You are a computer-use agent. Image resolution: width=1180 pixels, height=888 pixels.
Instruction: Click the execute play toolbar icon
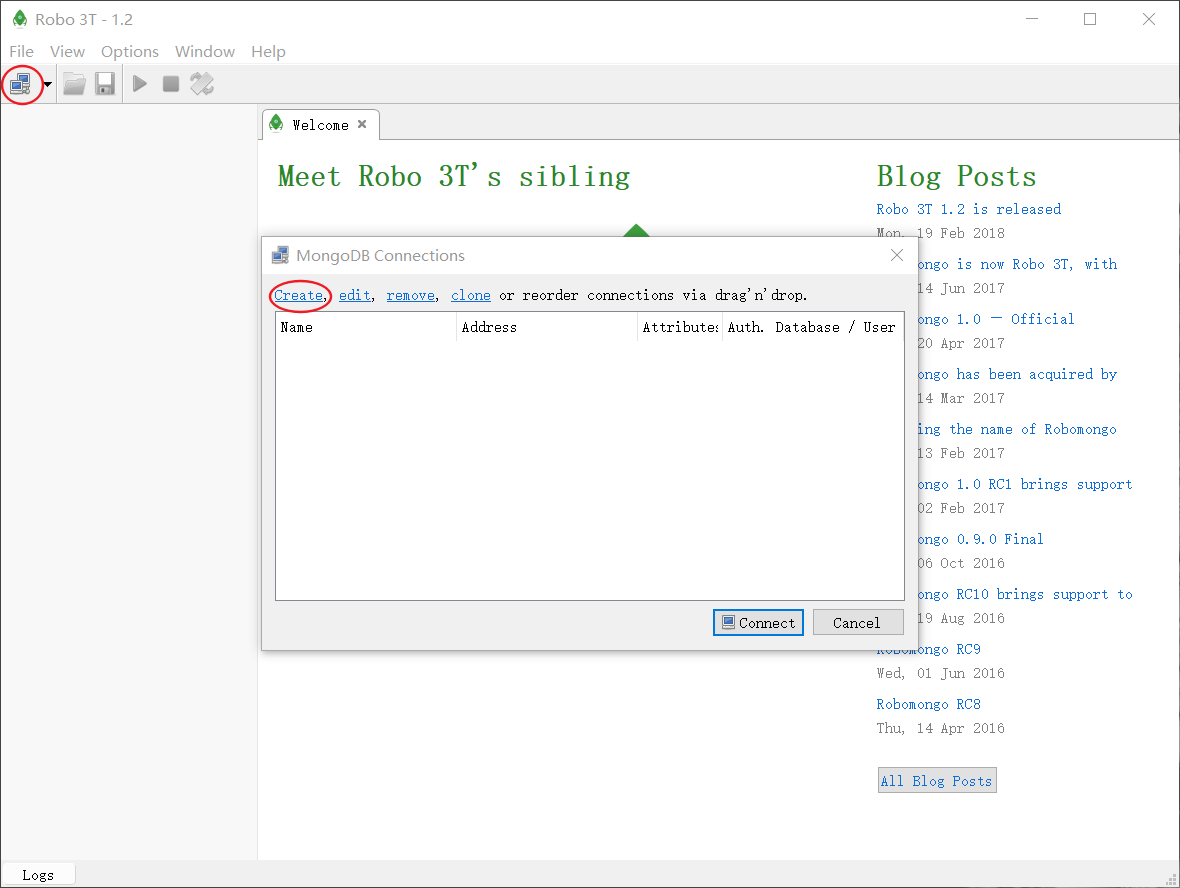pyautogui.click(x=140, y=84)
